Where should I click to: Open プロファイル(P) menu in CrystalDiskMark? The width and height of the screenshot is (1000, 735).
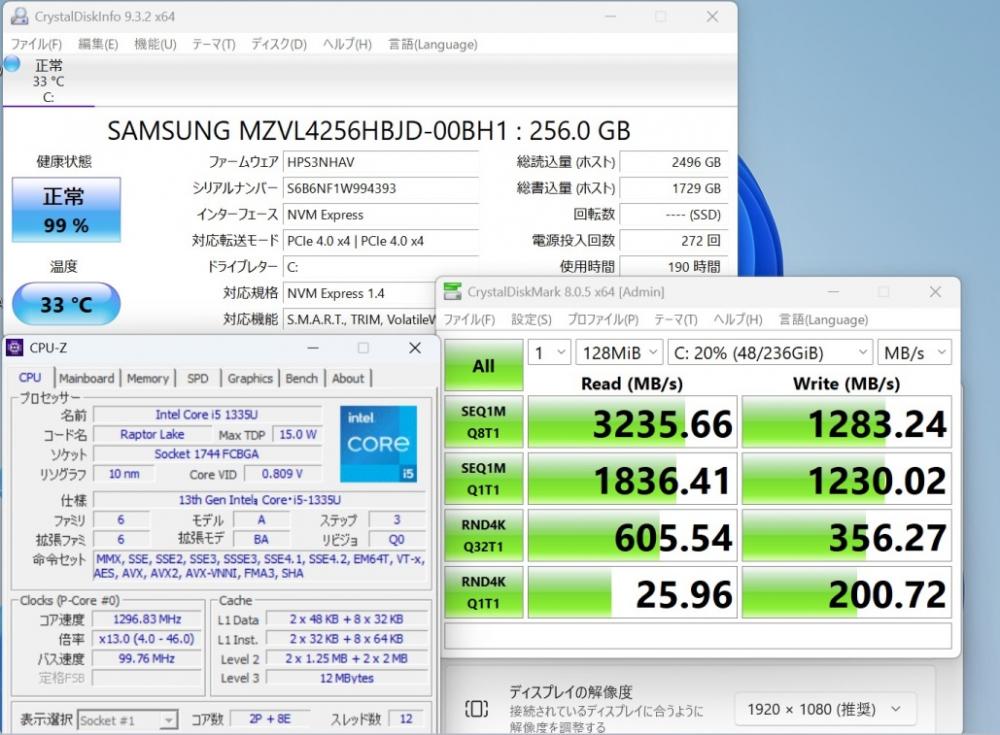coord(603,320)
